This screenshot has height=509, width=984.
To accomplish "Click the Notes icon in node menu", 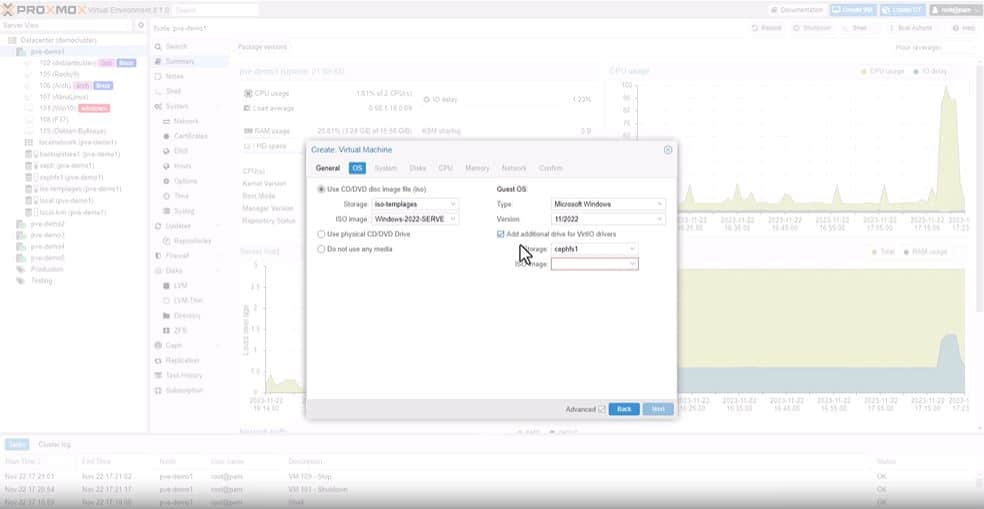I will 158,77.
